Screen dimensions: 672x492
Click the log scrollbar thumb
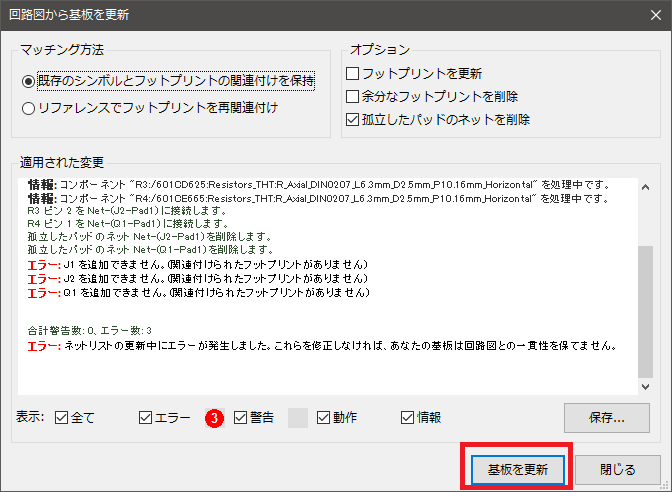(x=645, y=310)
